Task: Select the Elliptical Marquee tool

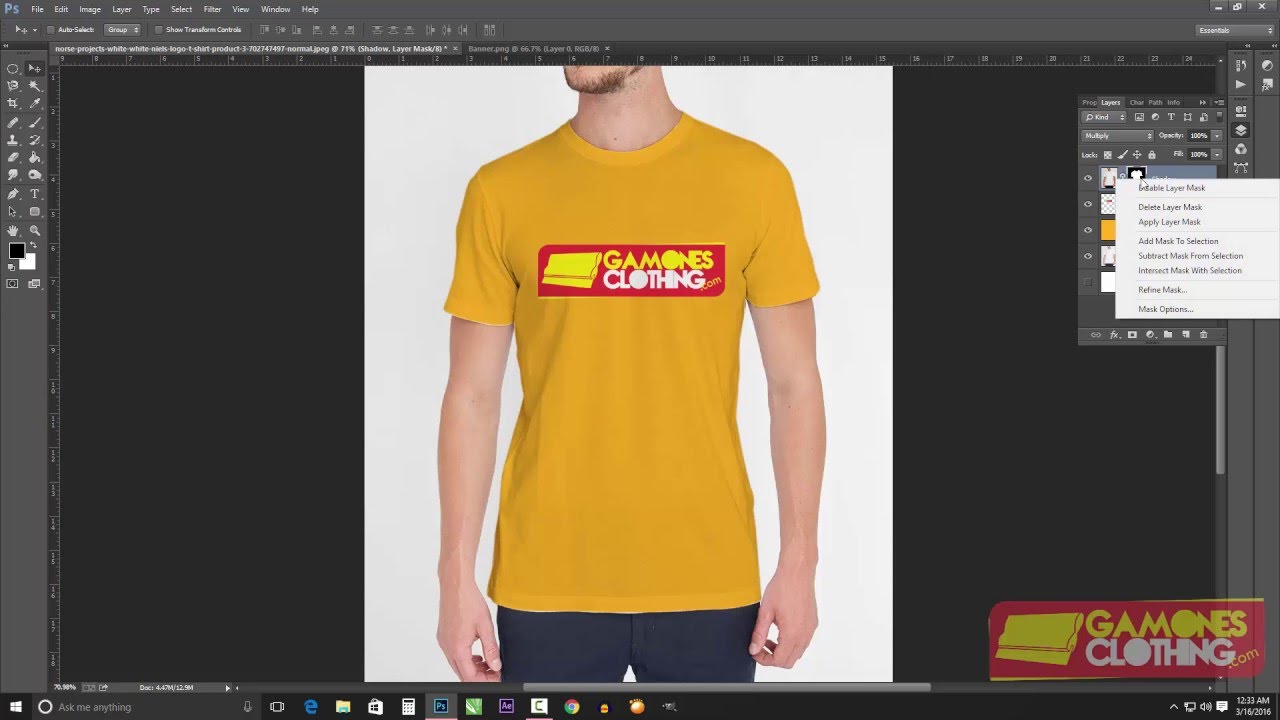Action: 13,69
